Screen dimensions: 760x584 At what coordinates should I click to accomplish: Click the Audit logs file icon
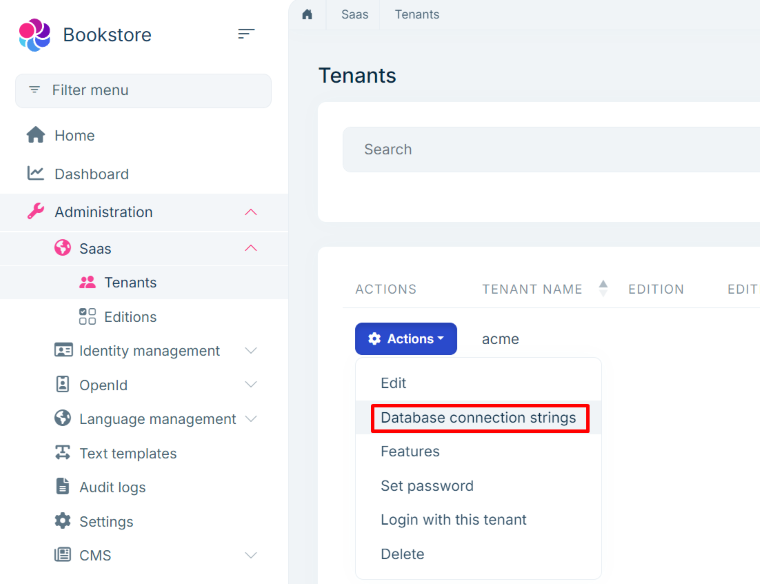[x=62, y=487]
